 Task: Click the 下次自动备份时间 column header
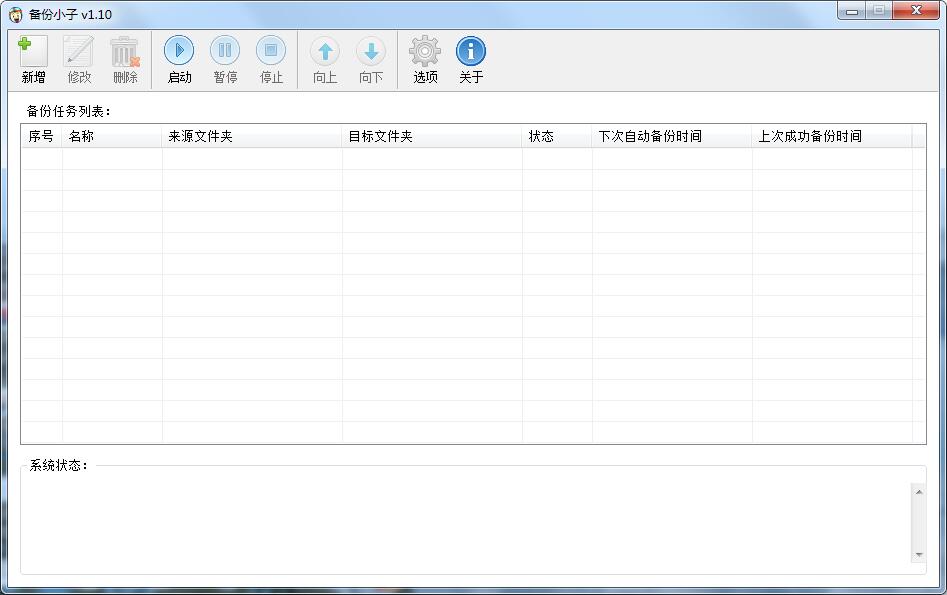tap(672, 137)
